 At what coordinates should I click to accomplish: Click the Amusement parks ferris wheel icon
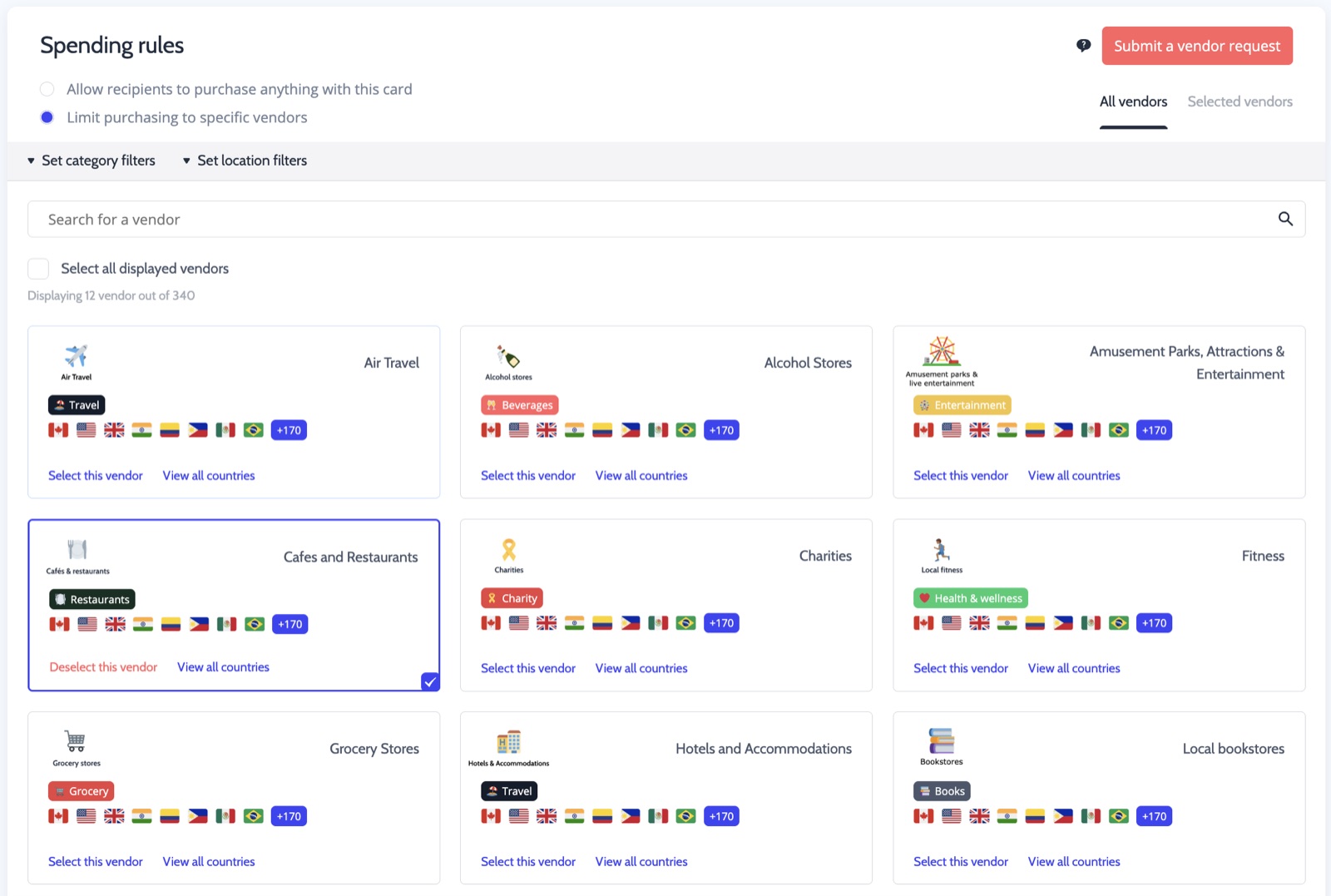(x=942, y=351)
